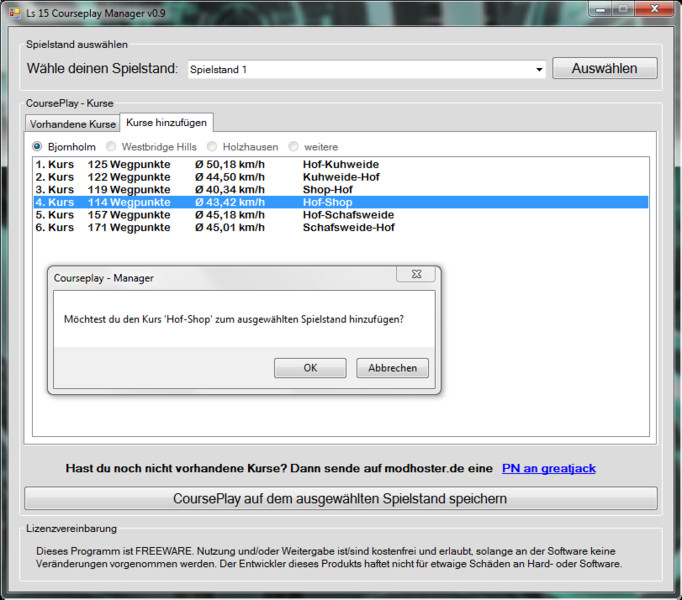Select course 6 Schafsweide-Hof in the list
The width and height of the screenshot is (682, 600).
pyautogui.click(x=340, y=227)
